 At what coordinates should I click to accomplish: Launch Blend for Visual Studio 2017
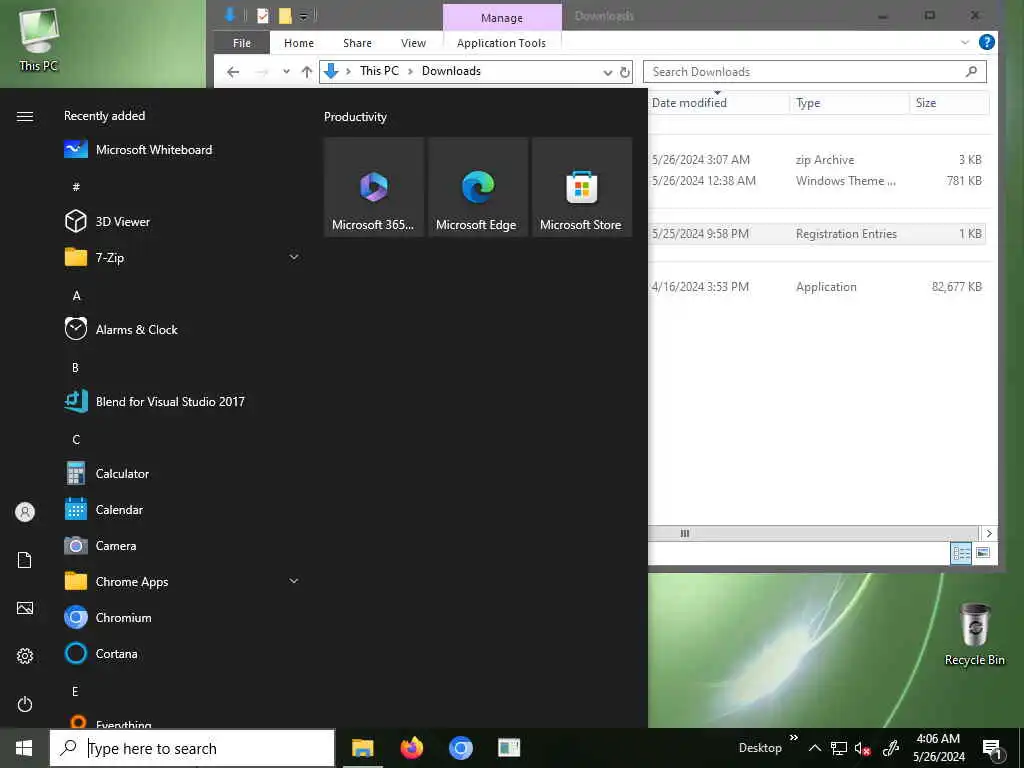pyautogui.click(x=155, y=401)
